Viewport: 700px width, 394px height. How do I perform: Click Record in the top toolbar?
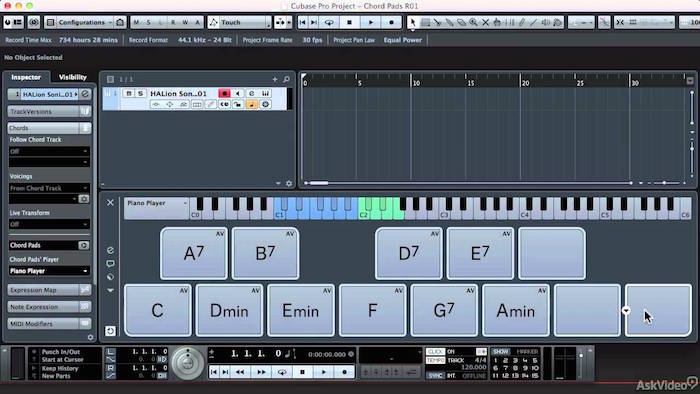tap(392, 22)
